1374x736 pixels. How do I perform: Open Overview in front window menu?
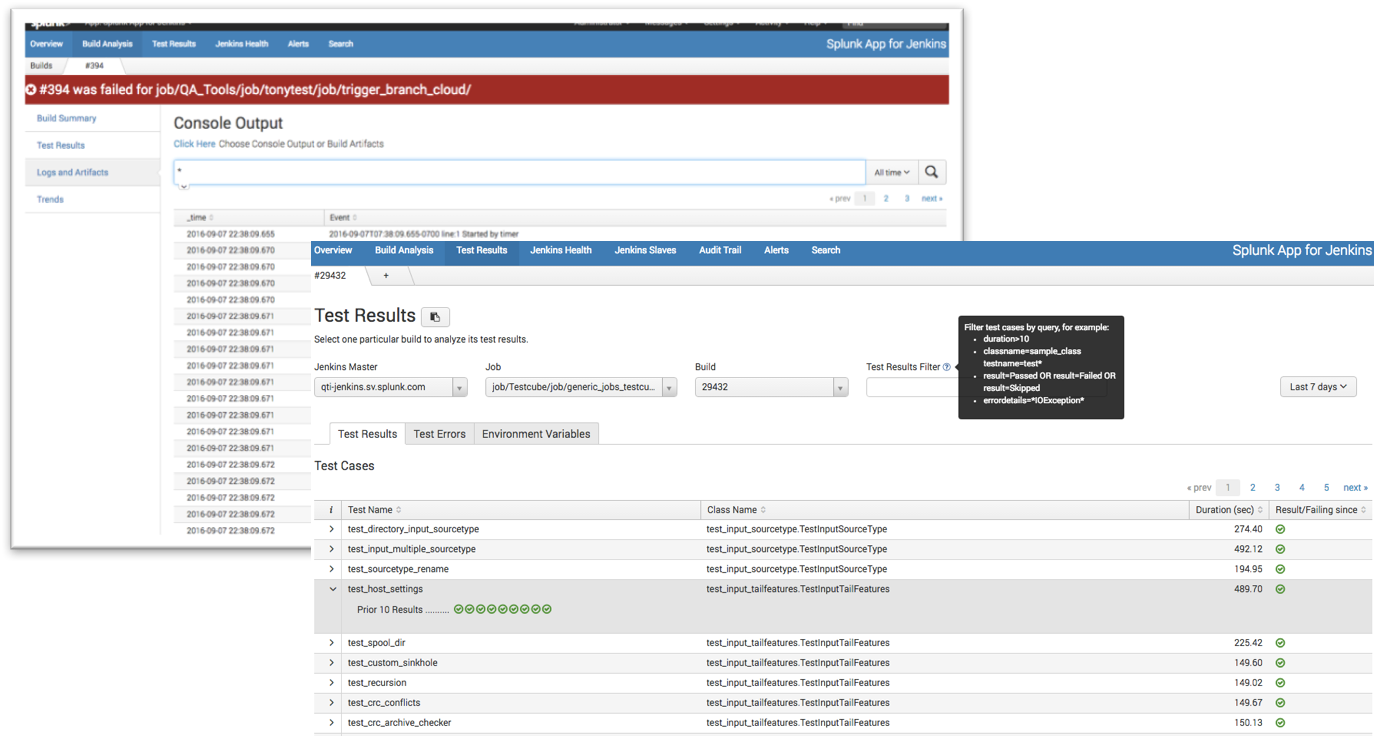[x=333, y=250]
